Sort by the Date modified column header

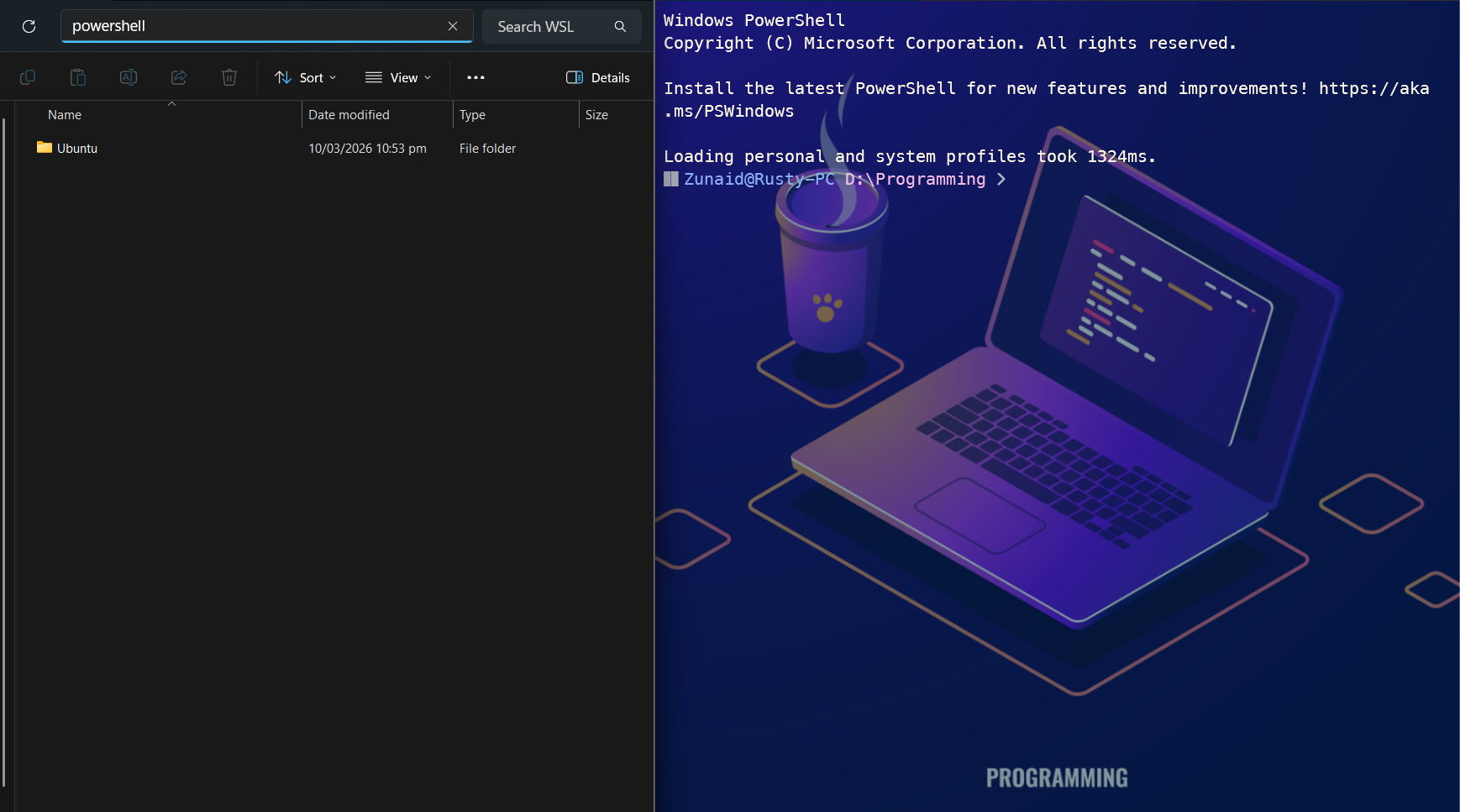[377, 114]
